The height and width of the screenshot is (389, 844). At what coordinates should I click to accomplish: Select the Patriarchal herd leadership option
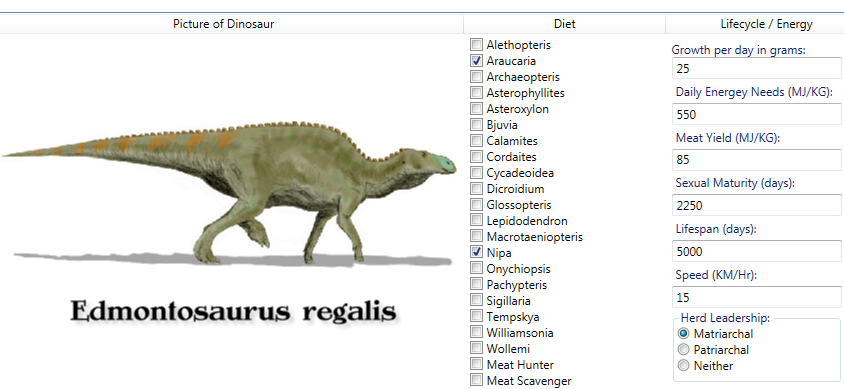pos(684,349)
